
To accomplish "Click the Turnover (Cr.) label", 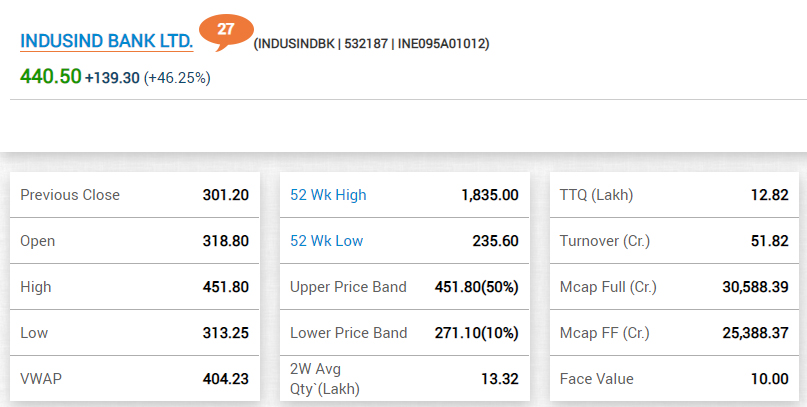I will coord(604,241).
